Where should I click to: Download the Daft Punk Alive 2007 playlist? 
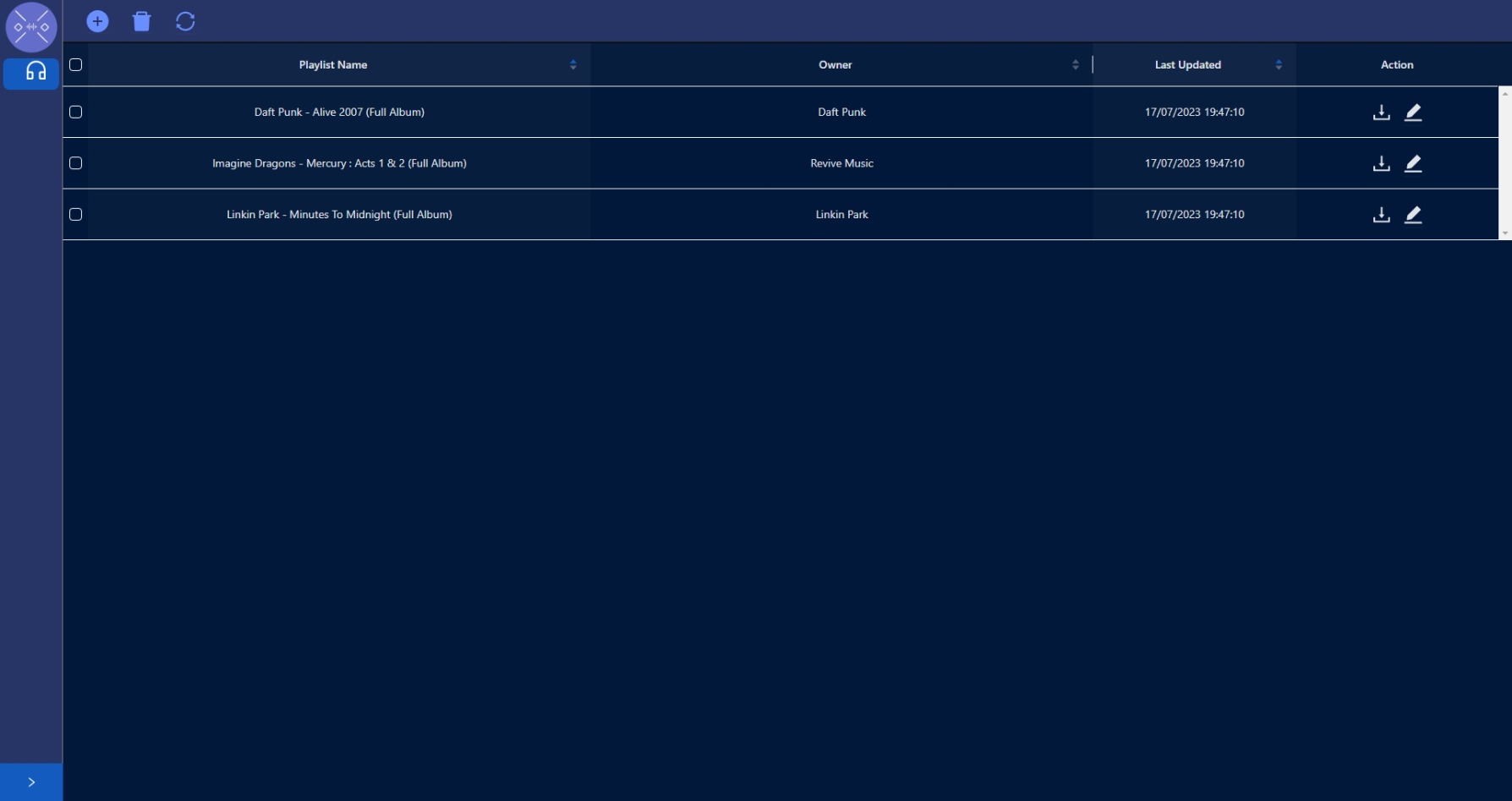[1381, 112]
